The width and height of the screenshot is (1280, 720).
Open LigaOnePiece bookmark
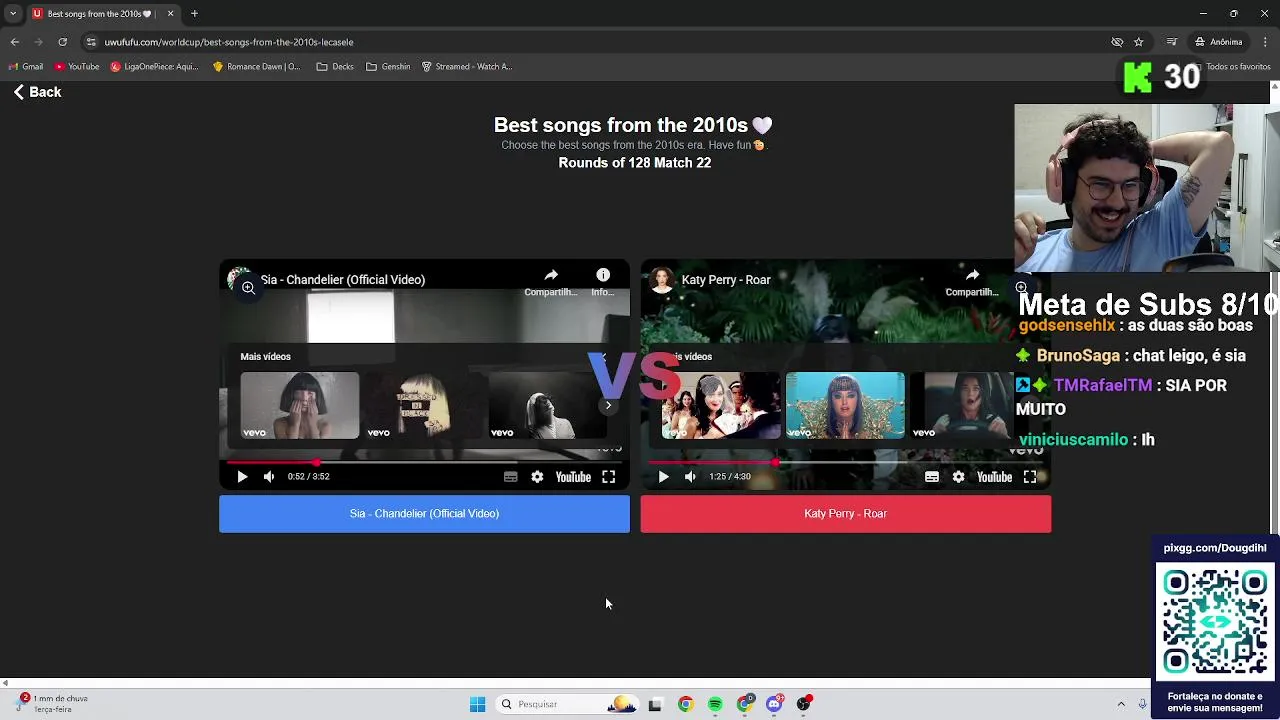(x=155, y=67)
